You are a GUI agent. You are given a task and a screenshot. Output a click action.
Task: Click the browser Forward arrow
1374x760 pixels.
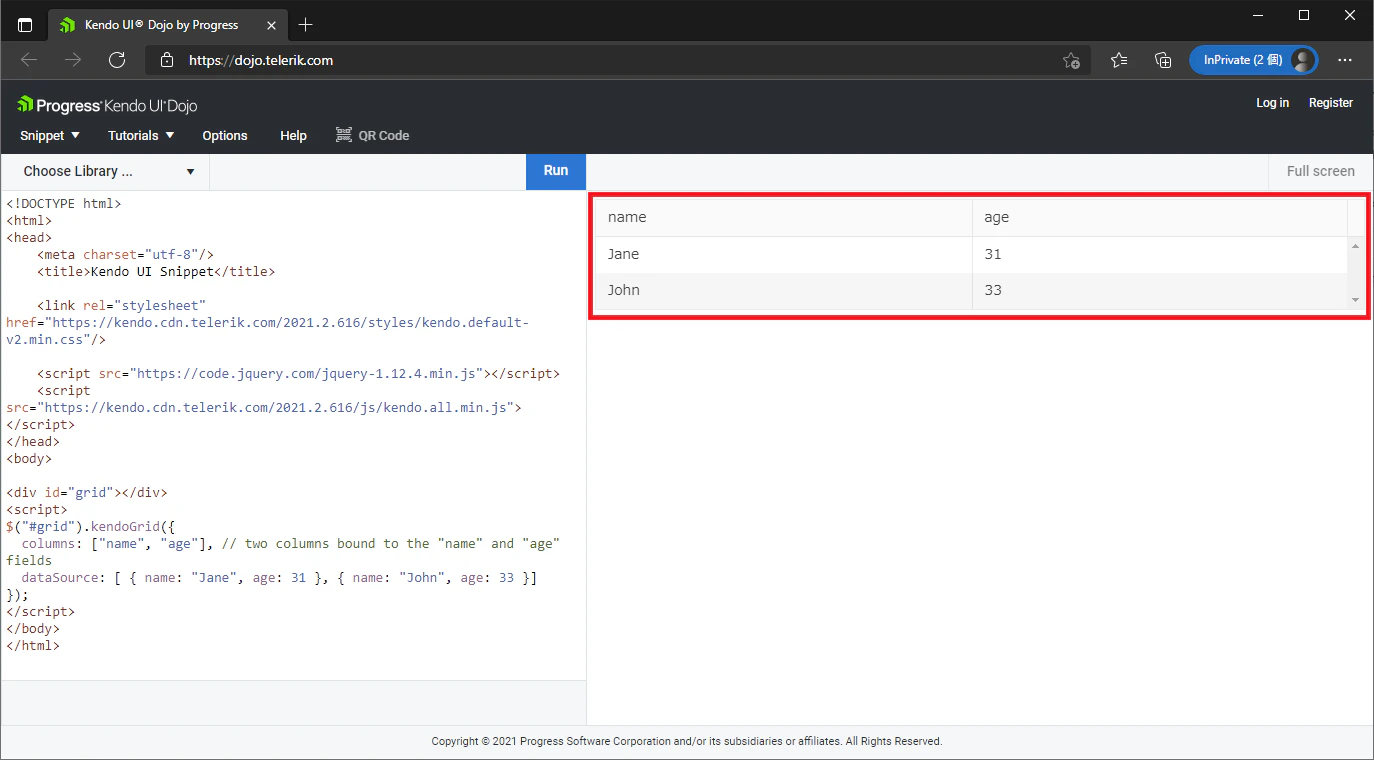73,60
